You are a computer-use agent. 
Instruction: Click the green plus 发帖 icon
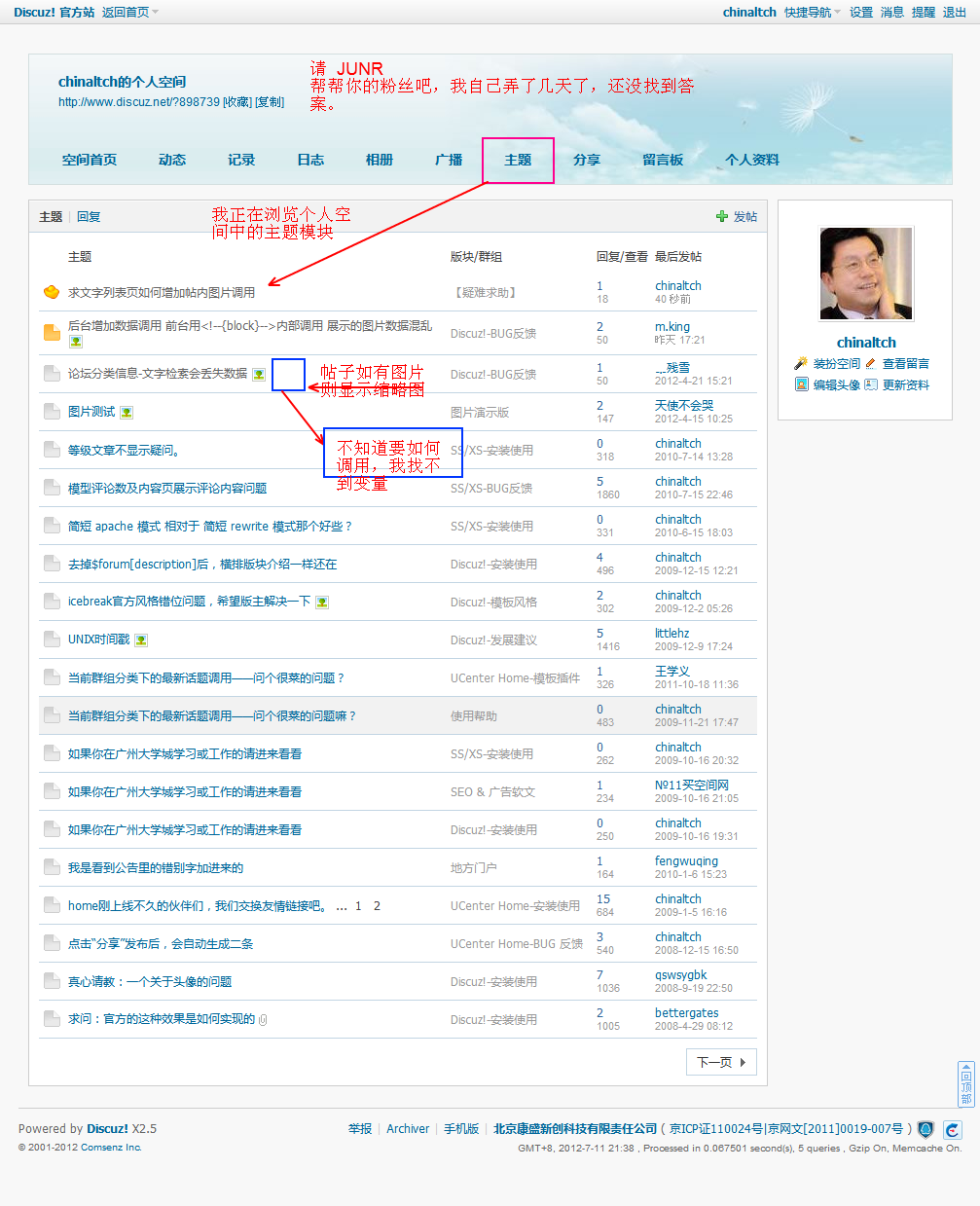[722, 216]
